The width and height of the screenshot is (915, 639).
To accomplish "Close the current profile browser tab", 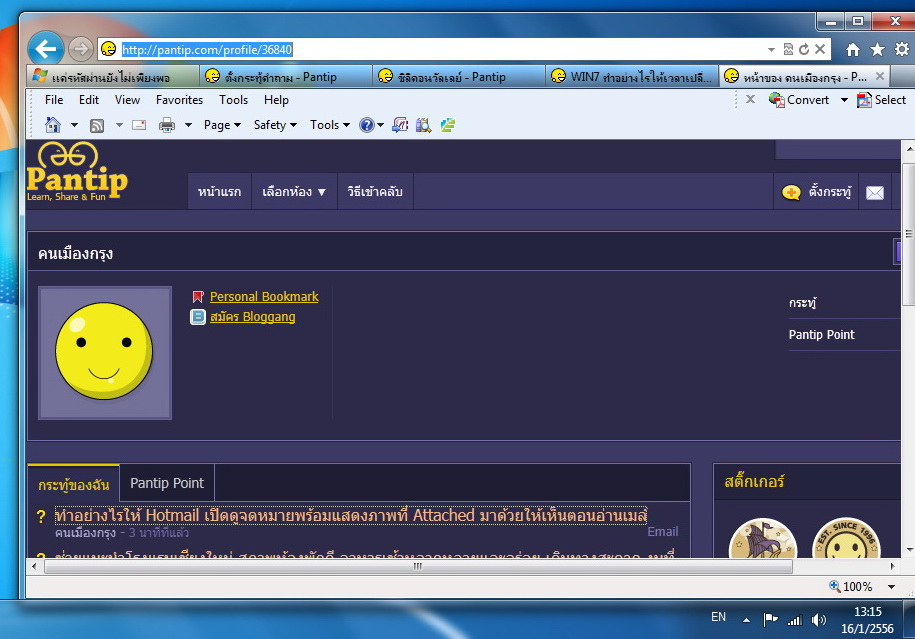I will 880,76.
